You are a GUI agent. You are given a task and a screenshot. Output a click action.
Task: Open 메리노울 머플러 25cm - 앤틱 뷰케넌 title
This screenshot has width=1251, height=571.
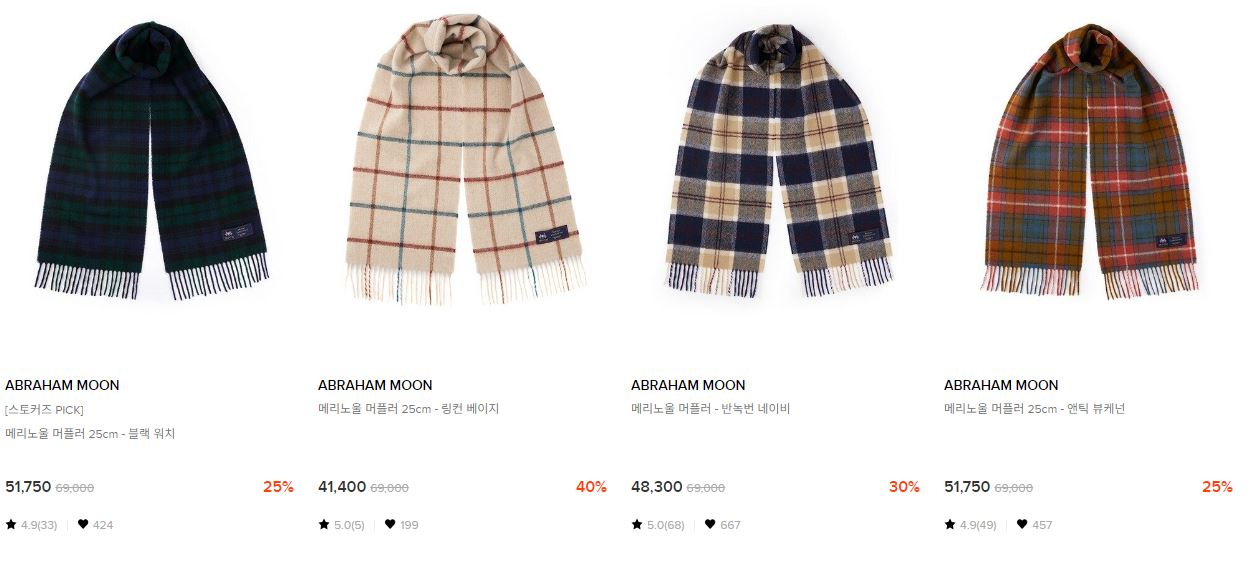point(1034,409)
